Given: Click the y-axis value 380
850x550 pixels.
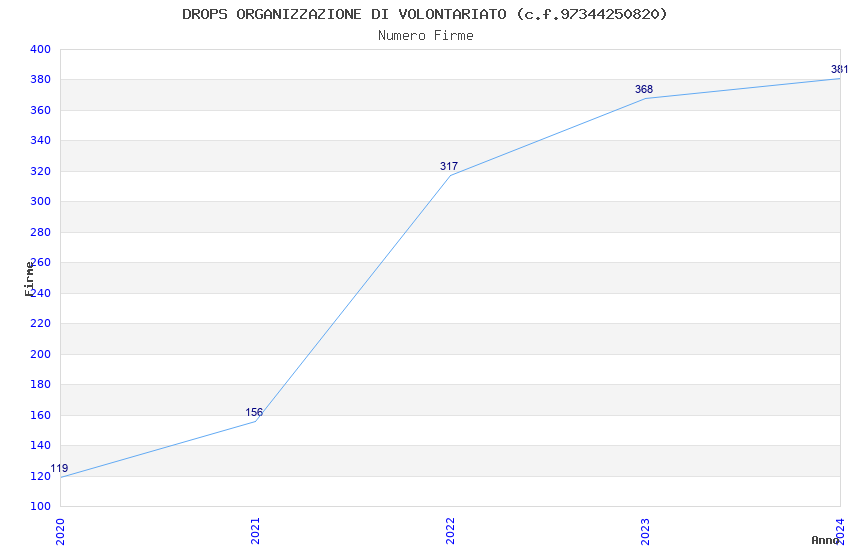Looking at the screenshot, I should coord(40,80).
